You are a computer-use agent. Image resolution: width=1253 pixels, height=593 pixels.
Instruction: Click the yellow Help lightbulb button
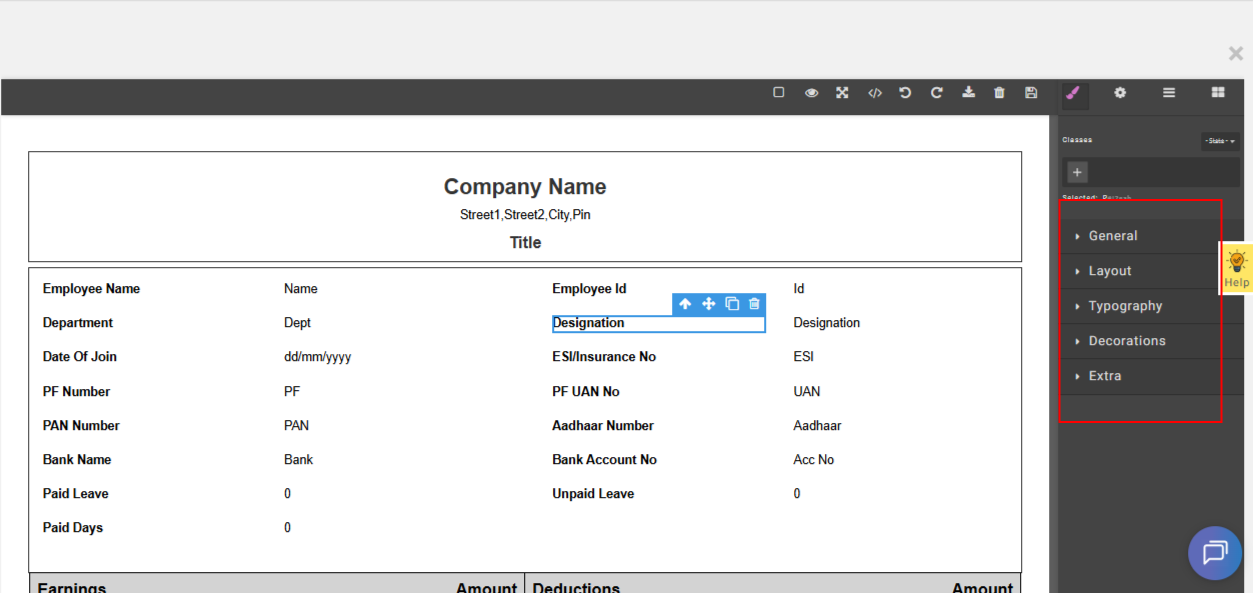pos(1236,268)
